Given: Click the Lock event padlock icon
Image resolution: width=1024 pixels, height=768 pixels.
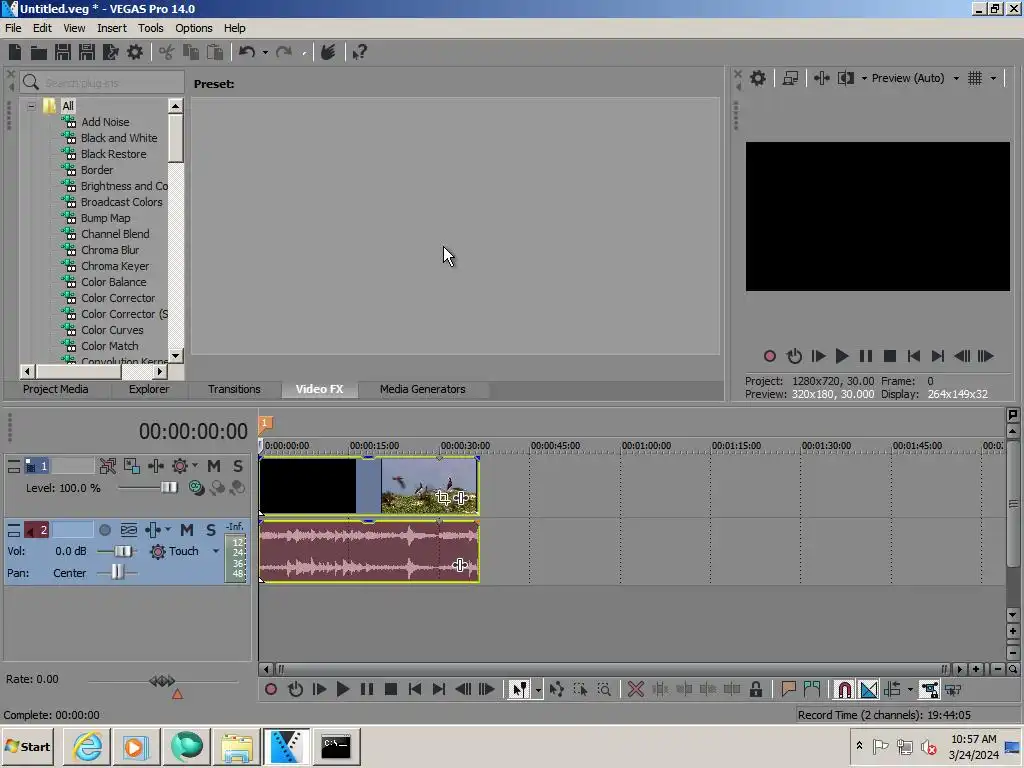Looking at the screenshot, I should (756, 689).
